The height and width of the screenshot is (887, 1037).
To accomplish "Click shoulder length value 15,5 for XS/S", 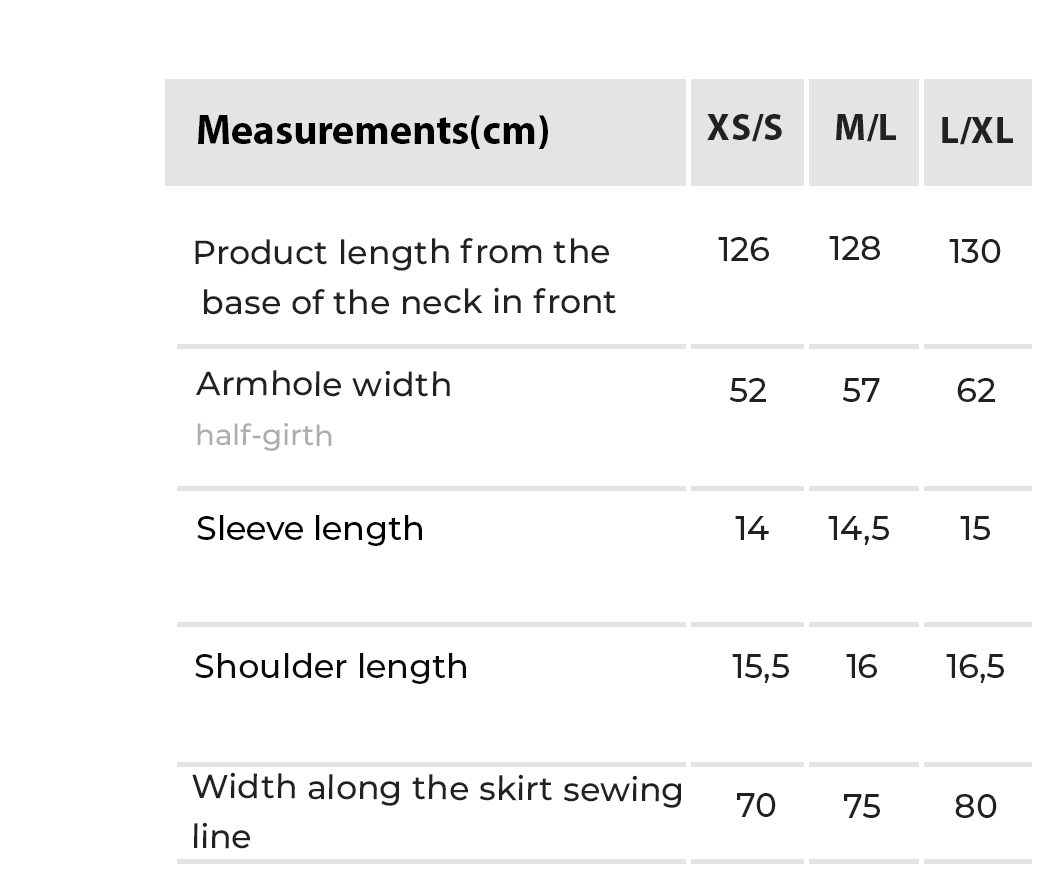I will [761, 667].
